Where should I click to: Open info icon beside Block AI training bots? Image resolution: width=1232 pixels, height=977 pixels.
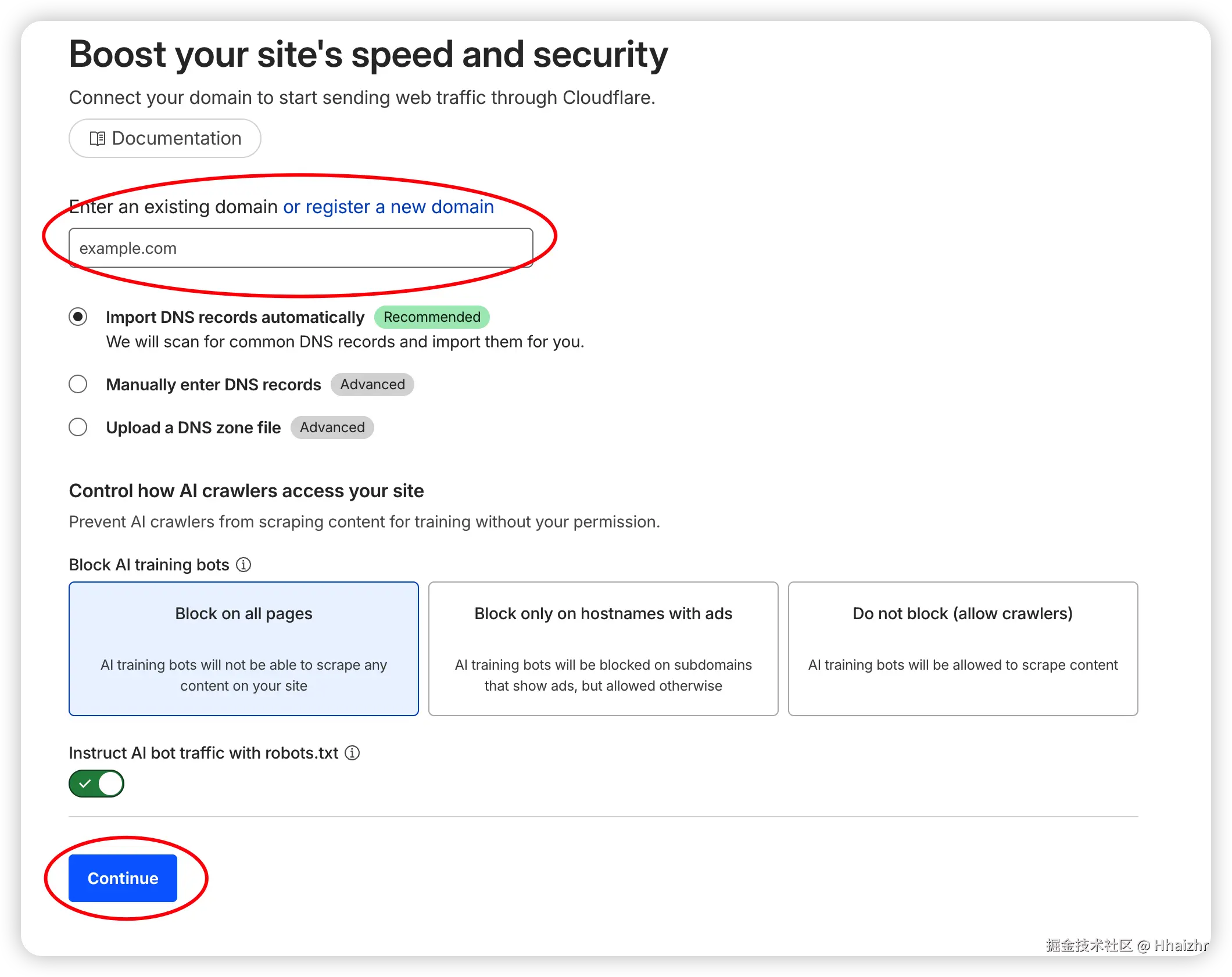pos(243,565)
